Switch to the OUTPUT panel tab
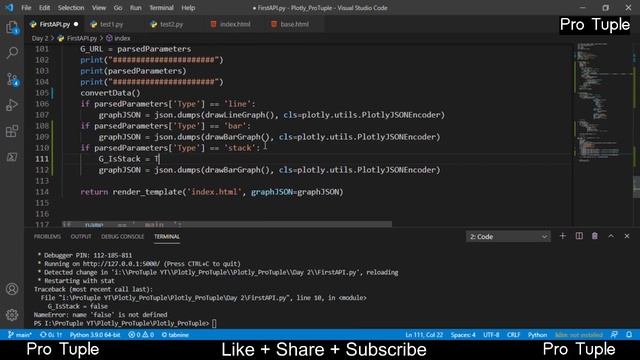The height and width of the screenshot is (360, 640). coord(81,236)
